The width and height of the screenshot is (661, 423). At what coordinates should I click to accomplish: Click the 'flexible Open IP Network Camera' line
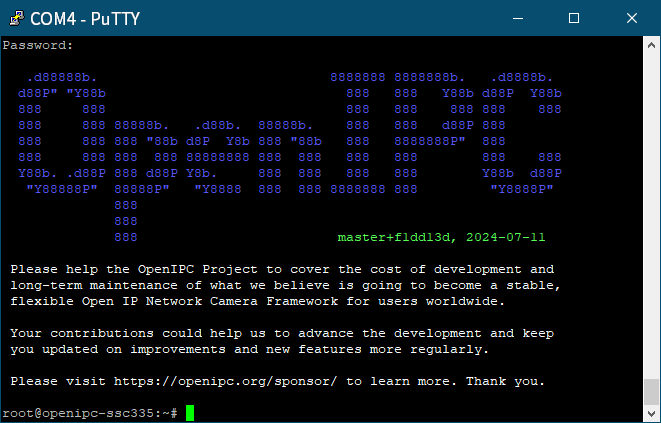258,302
